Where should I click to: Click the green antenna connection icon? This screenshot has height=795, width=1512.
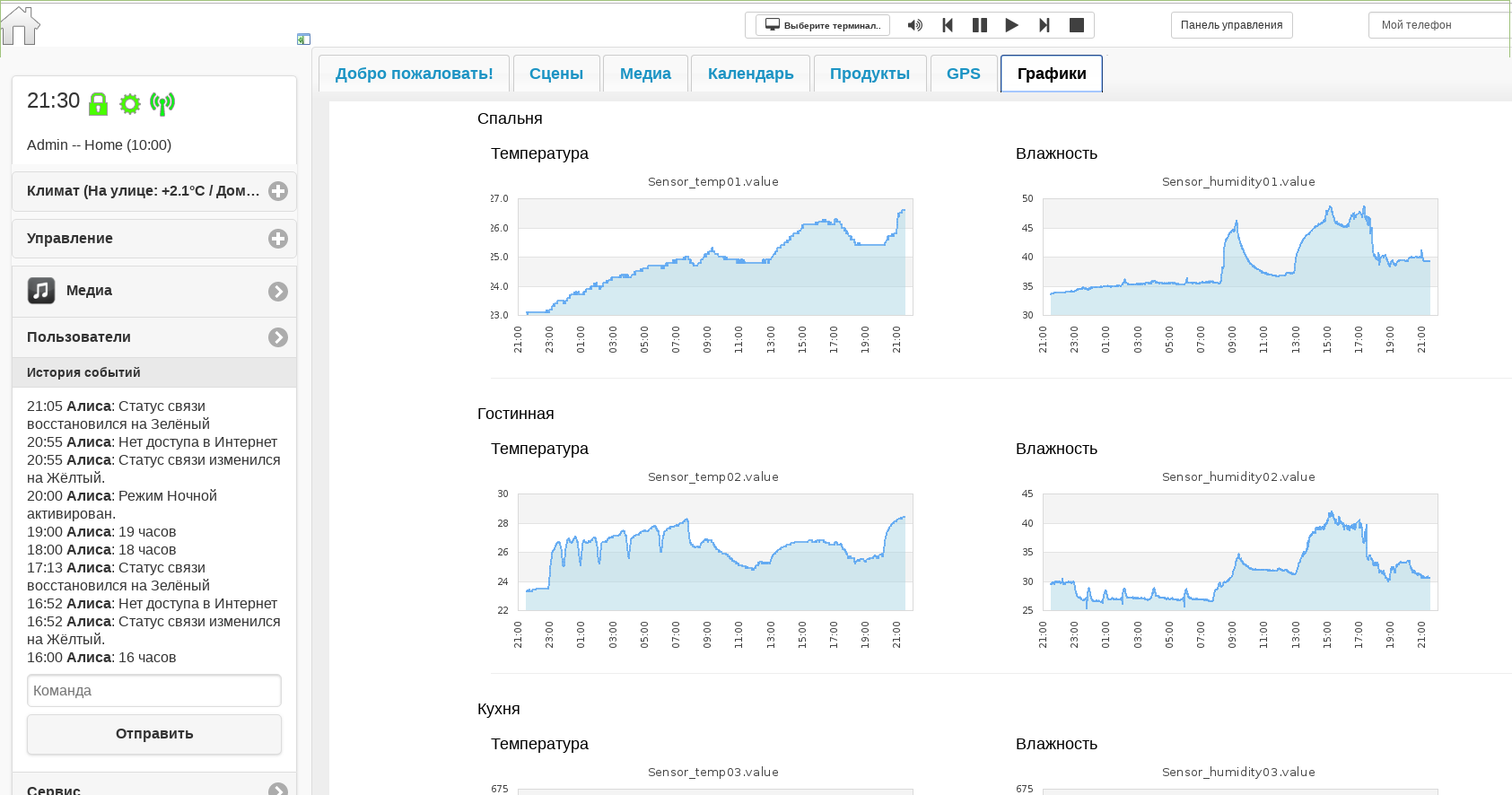(x=162, y=104)
